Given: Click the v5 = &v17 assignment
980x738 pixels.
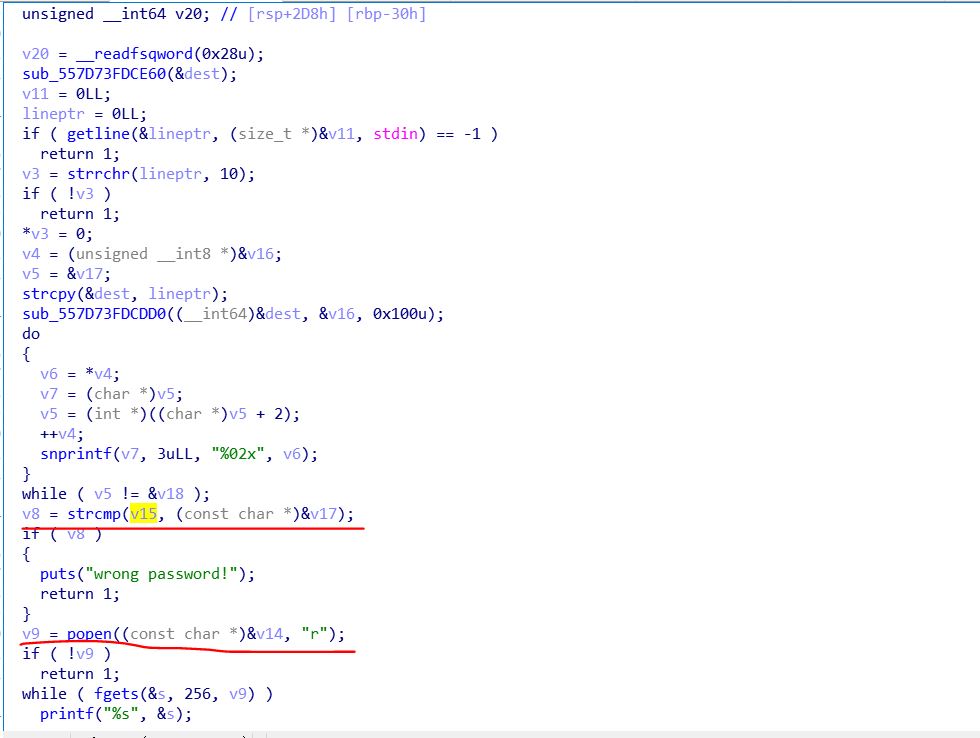Looking at the screenshot, I should (66, 274).
